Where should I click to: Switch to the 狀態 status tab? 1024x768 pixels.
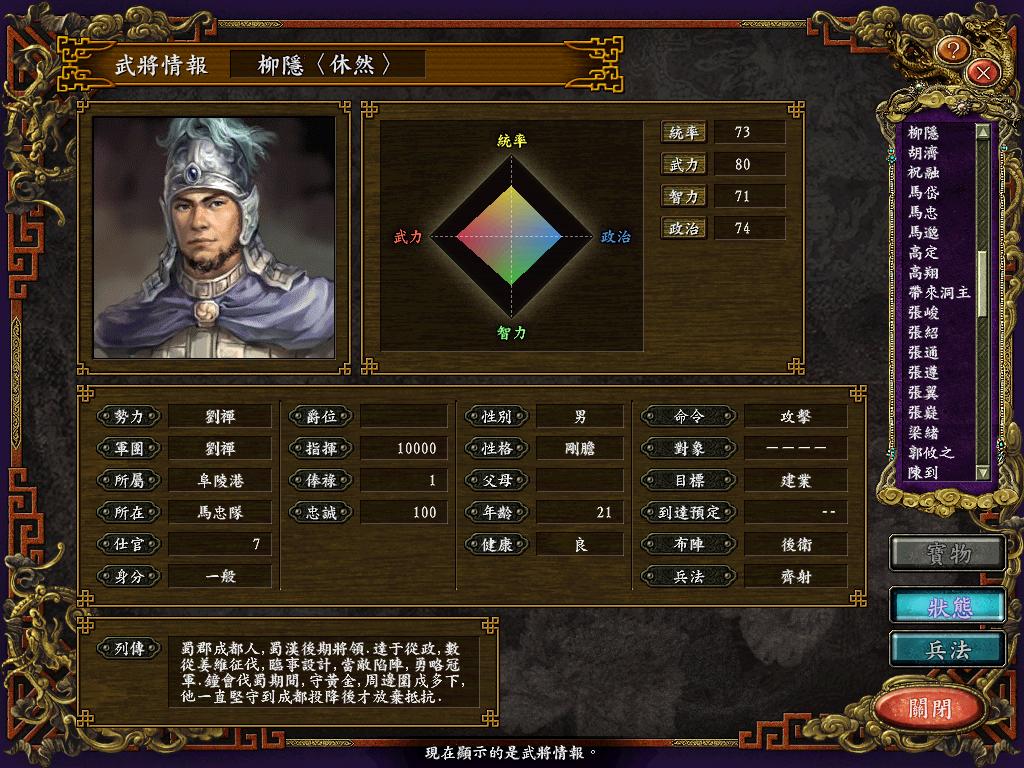[x=948, y=607]
